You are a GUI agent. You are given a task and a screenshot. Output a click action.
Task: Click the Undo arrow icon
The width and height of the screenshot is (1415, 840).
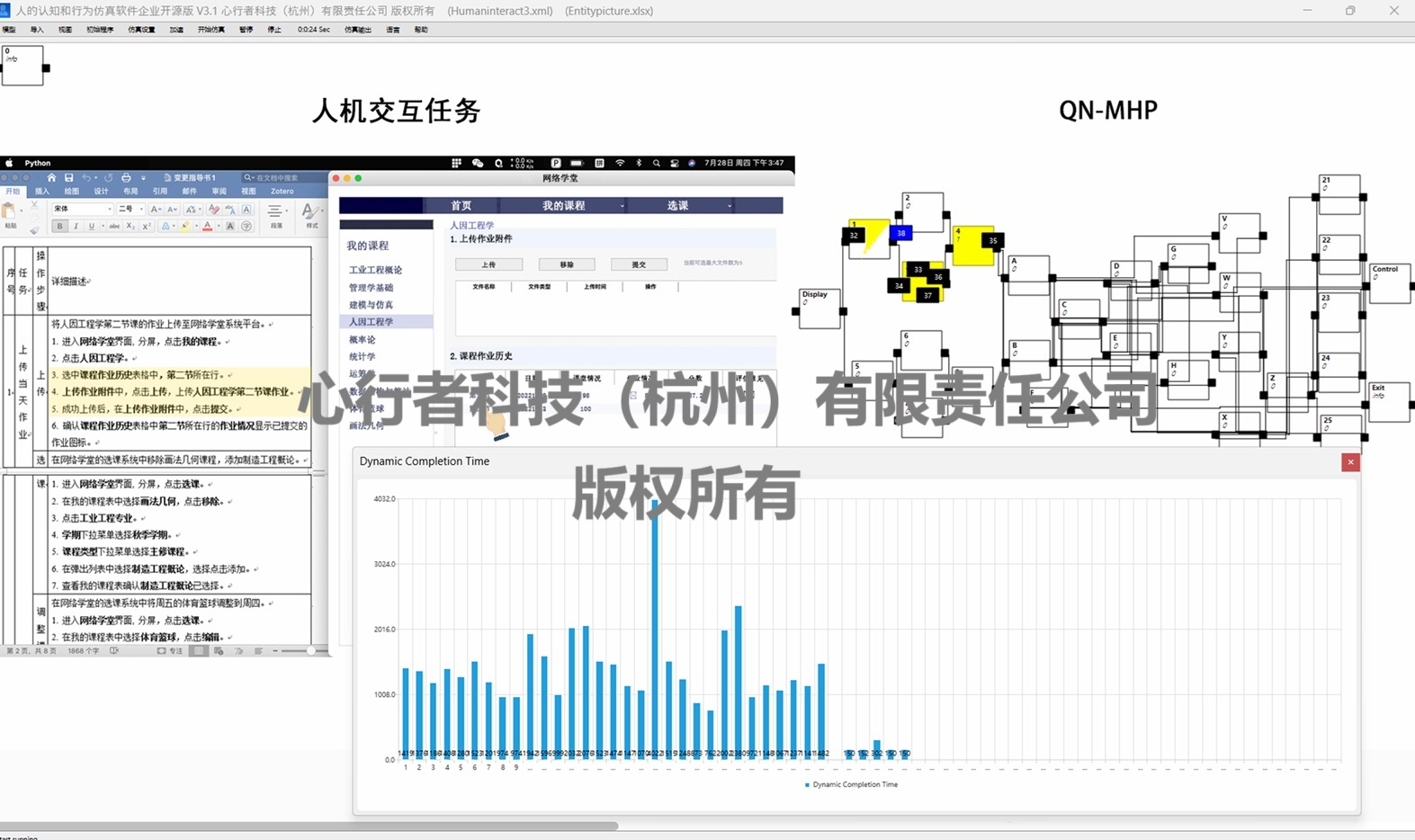87,178
